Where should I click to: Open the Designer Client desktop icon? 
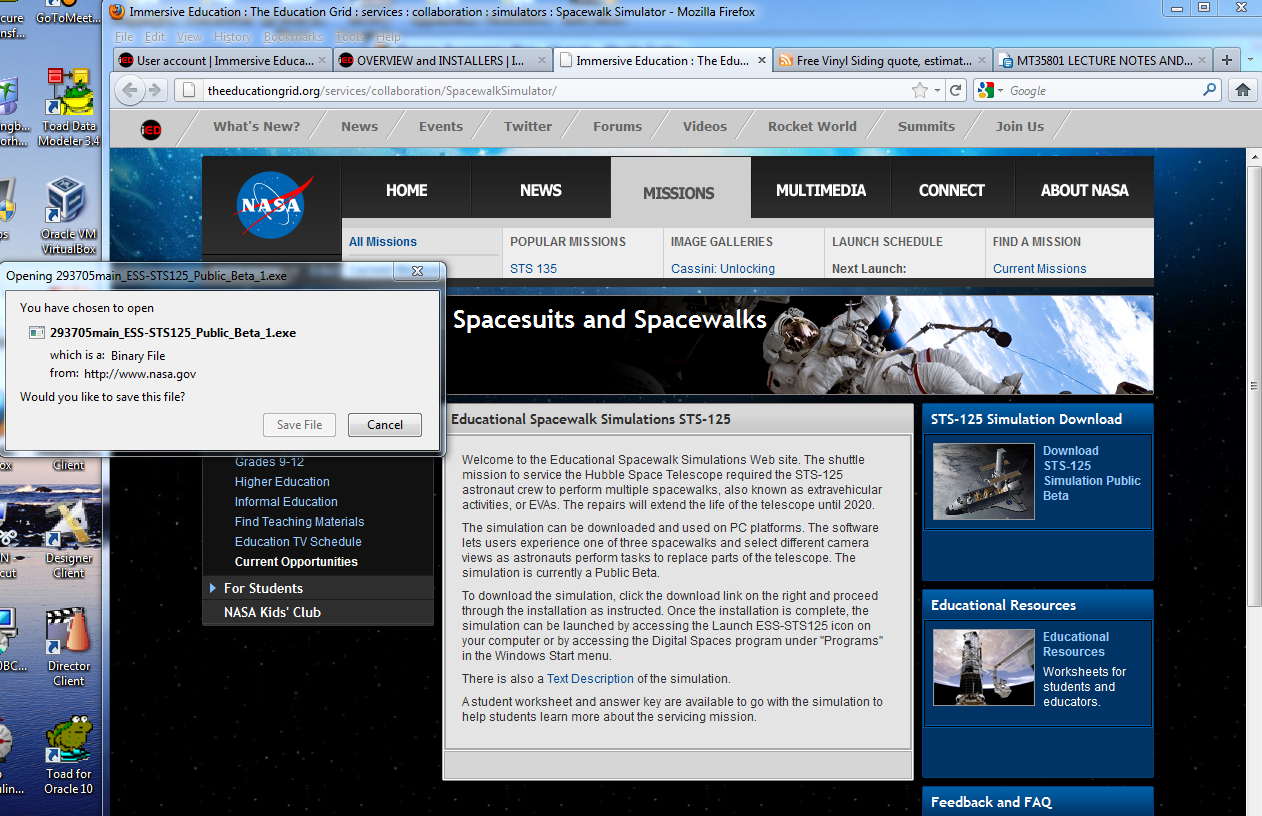point(68,540)
